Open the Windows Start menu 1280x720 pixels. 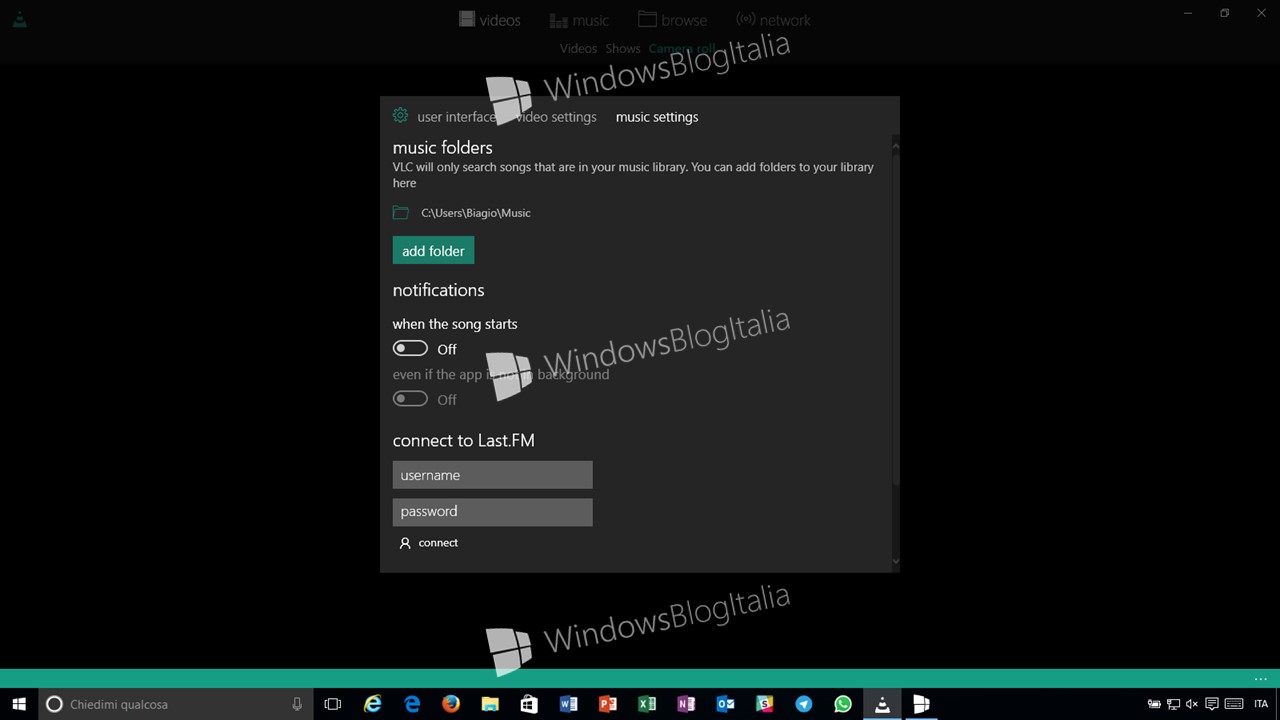coord(19,704)
